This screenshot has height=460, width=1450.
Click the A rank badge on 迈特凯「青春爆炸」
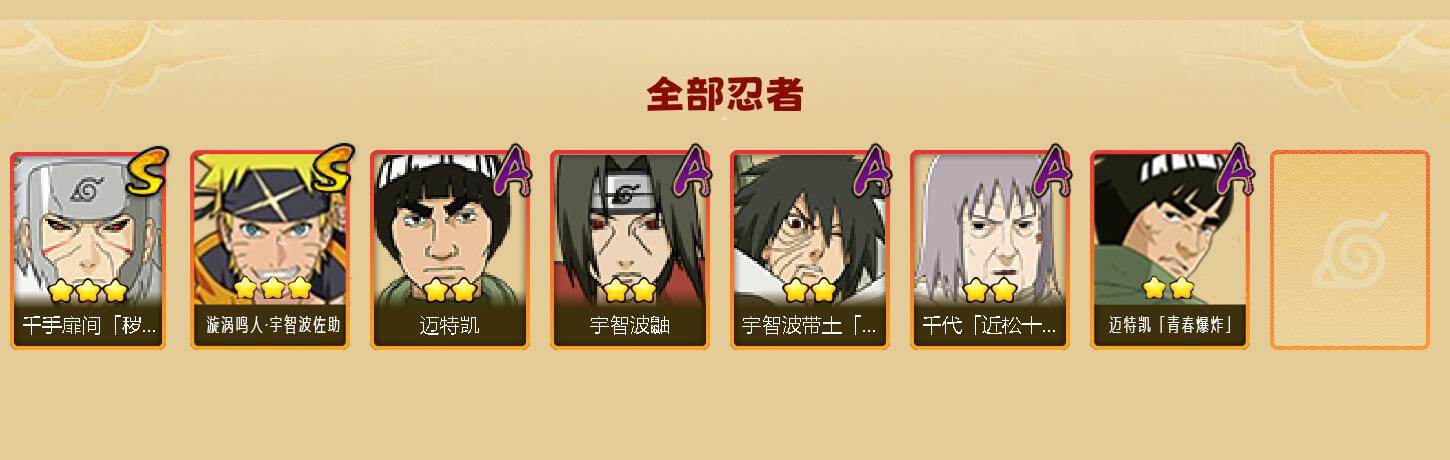tap(1236, 170)
